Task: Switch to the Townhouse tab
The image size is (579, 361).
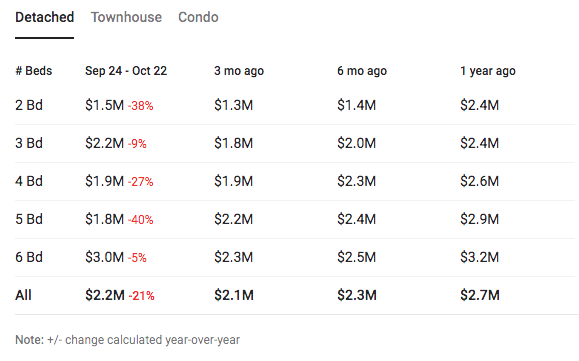Action: click(126, 17)
